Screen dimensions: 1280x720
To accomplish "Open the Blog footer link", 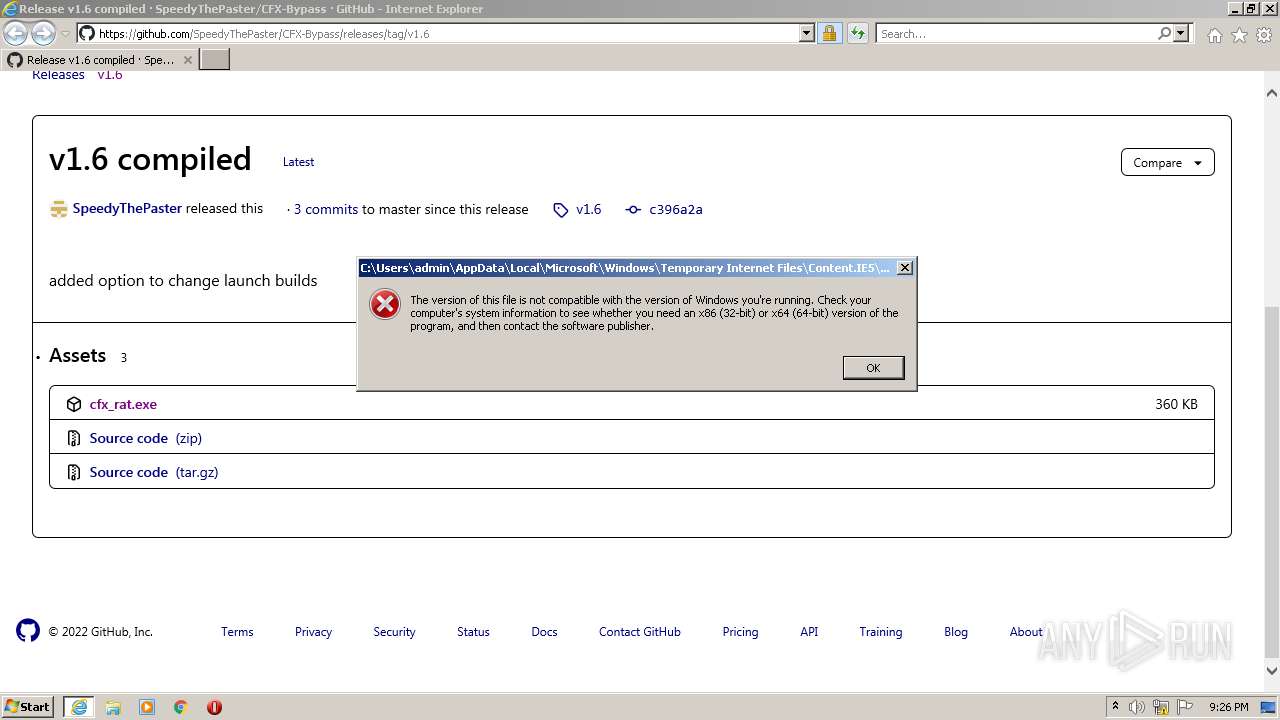I will click(x=956, y=632).
